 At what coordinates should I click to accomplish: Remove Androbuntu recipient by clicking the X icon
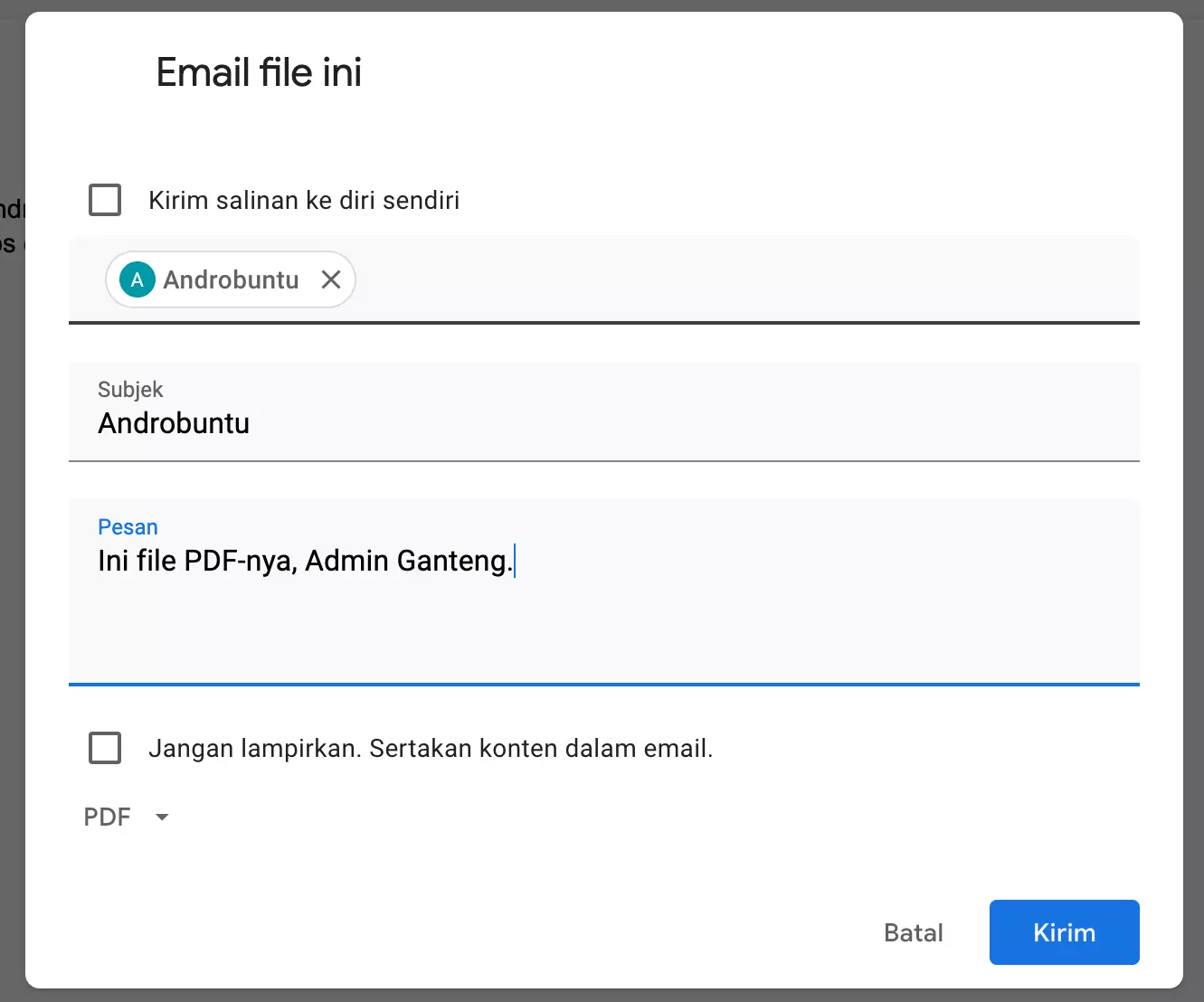(331, 279)
